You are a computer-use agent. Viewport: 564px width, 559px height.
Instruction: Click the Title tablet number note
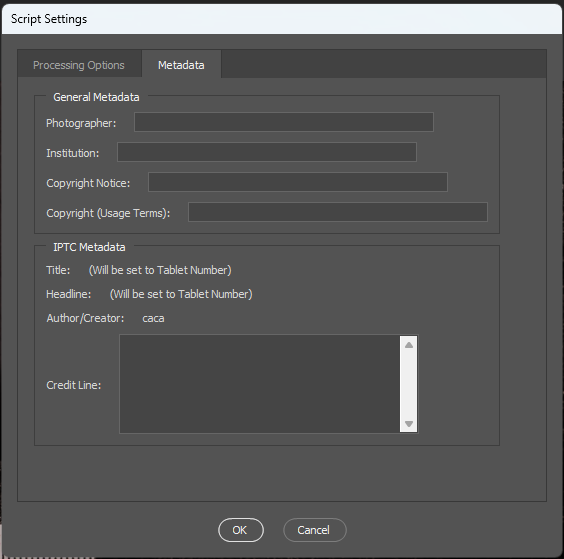(160, 270)
